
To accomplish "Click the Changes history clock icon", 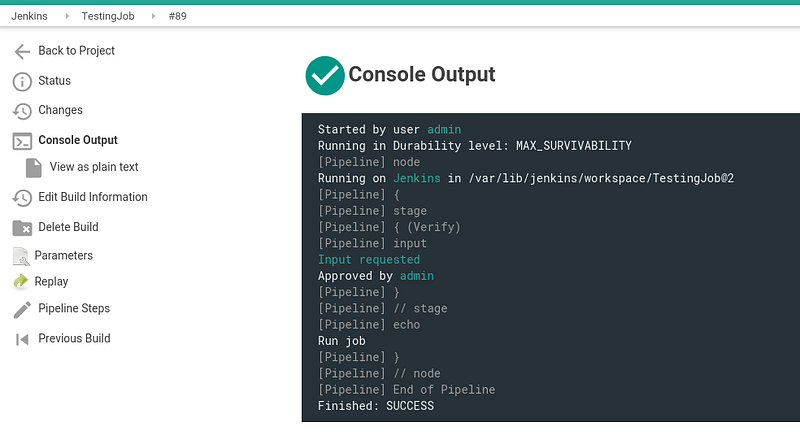I will coord(22,111).
